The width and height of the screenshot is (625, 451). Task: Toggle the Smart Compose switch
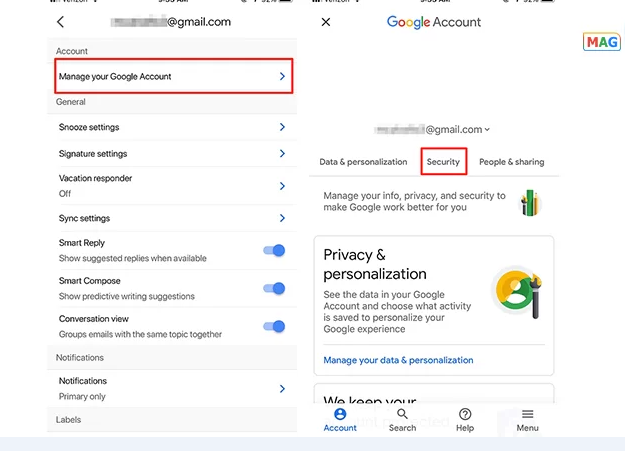pyautogui.click(x=274, y=288)
